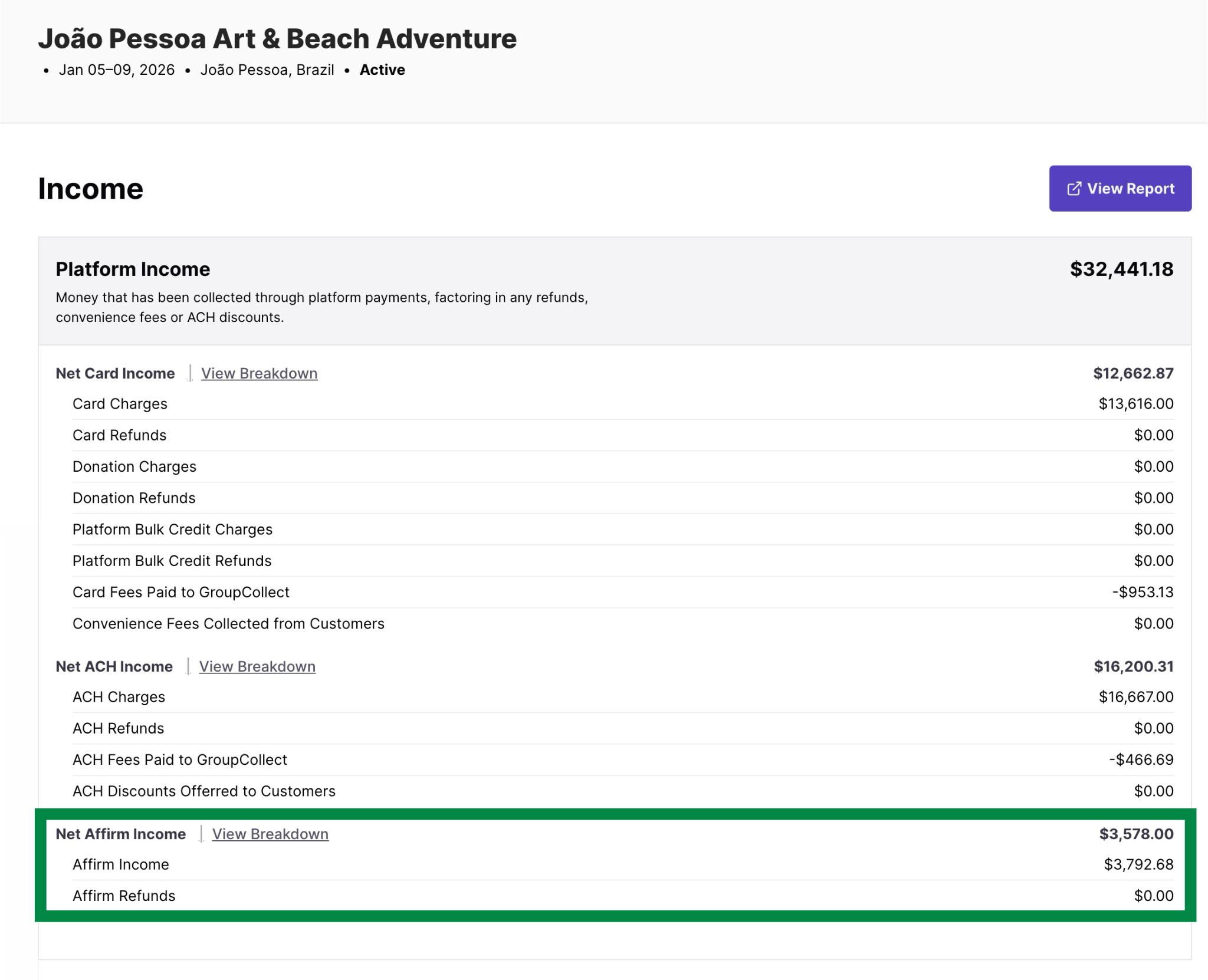Select the Jan 05–09, 2026 date text
Screen dimensions: 1208x980
point(117,70)
